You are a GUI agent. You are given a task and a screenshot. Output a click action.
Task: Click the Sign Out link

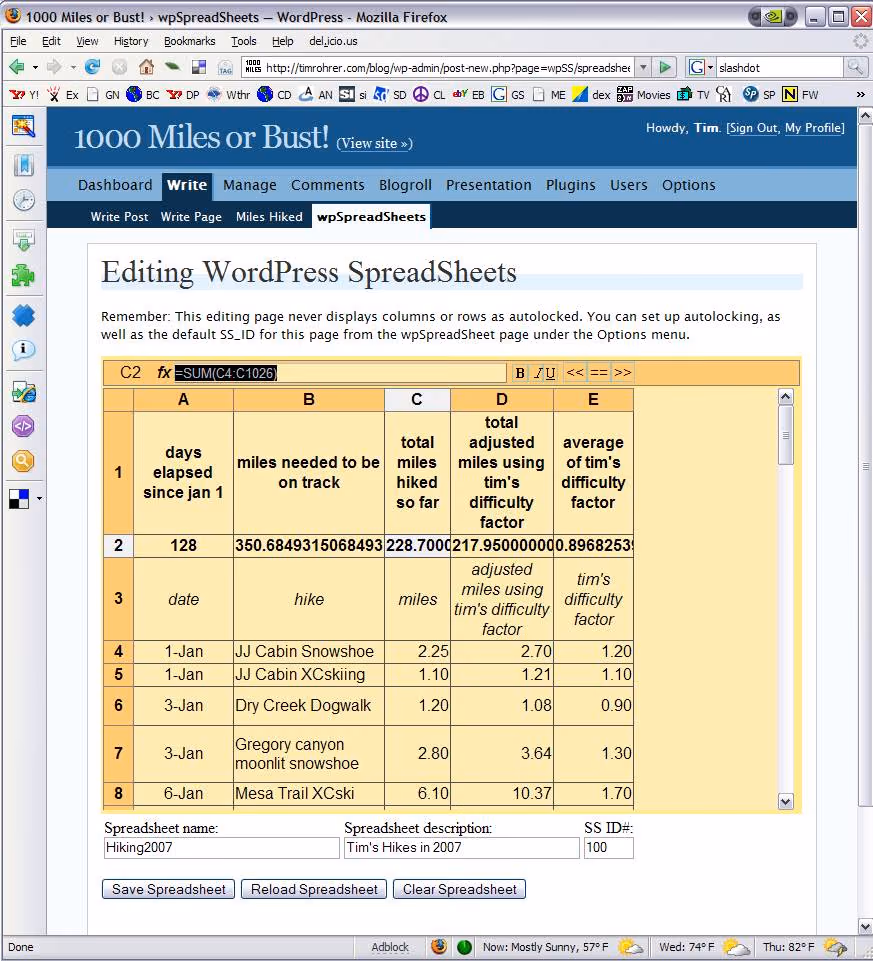(x=753, y=128)
